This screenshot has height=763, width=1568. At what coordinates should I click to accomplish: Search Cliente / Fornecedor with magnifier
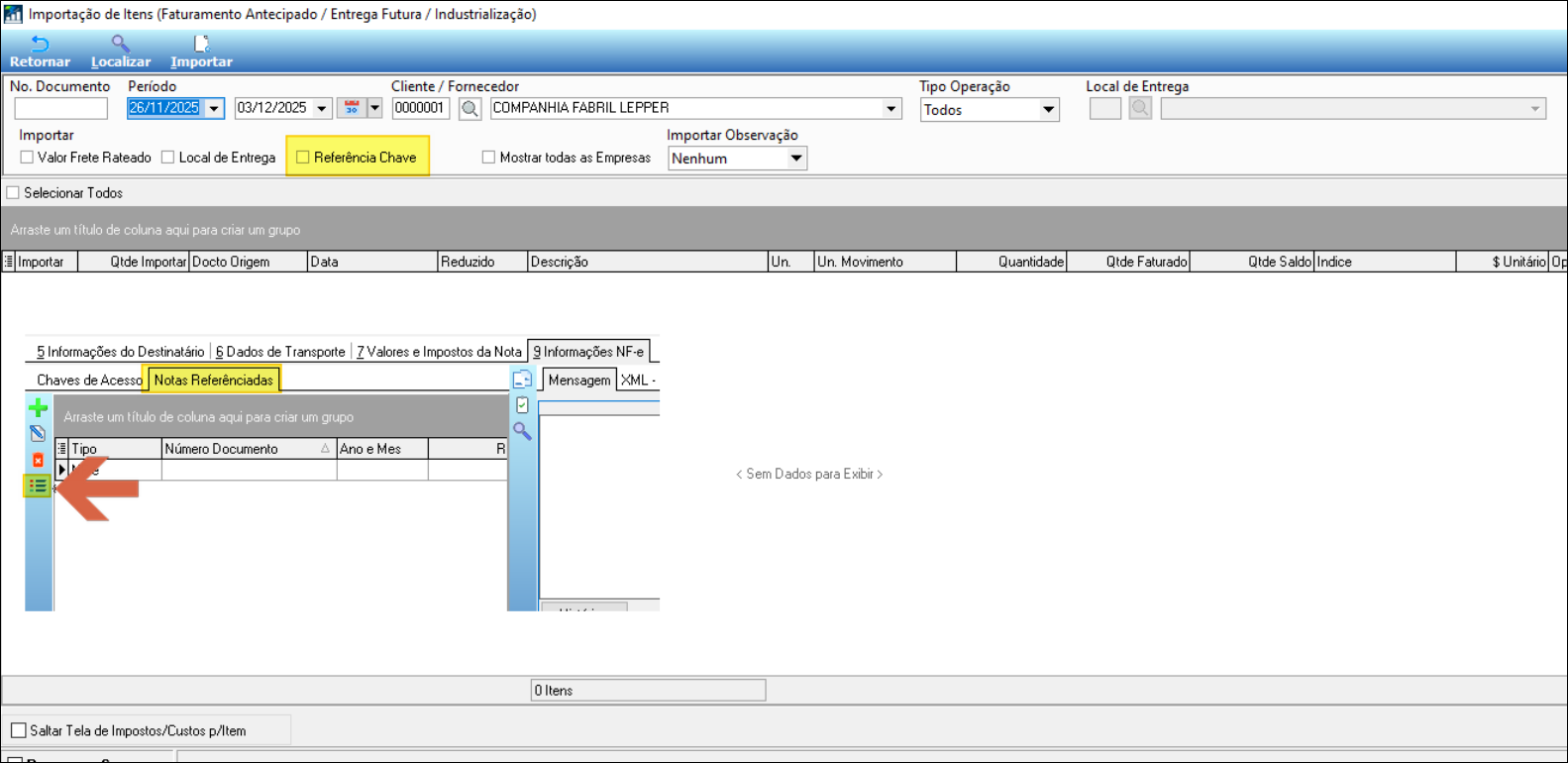[x=470, y=109]
